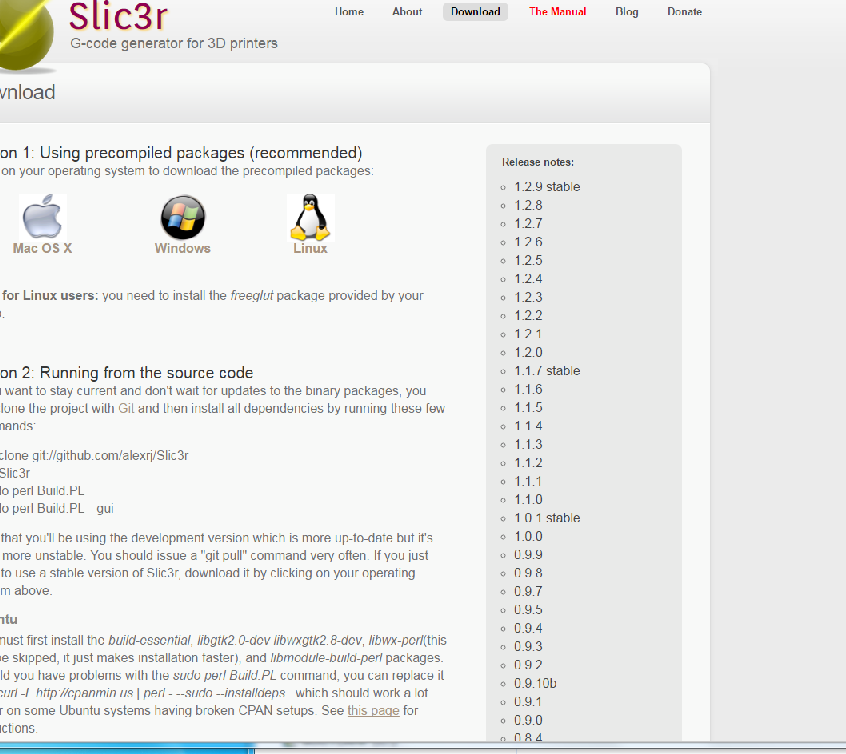Open release notes for 0.9.7
This screenshot has height=754, width=846.
click(528, 591)
